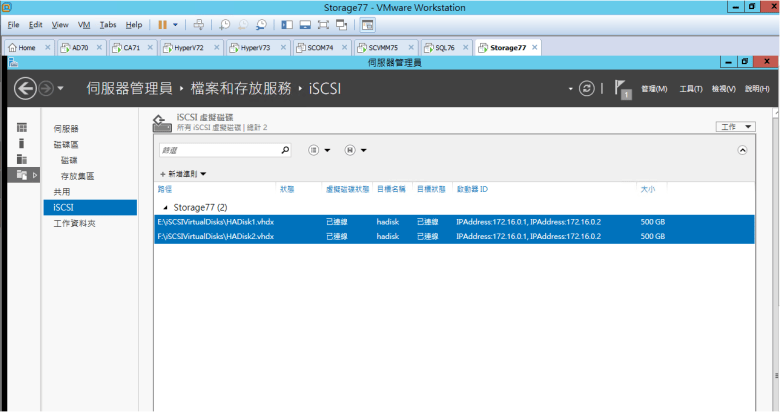The width and height of the screenshot is (780, 412).
Task: Select 存放集區 in the navigation pane
Action: (x=77, y=176)
